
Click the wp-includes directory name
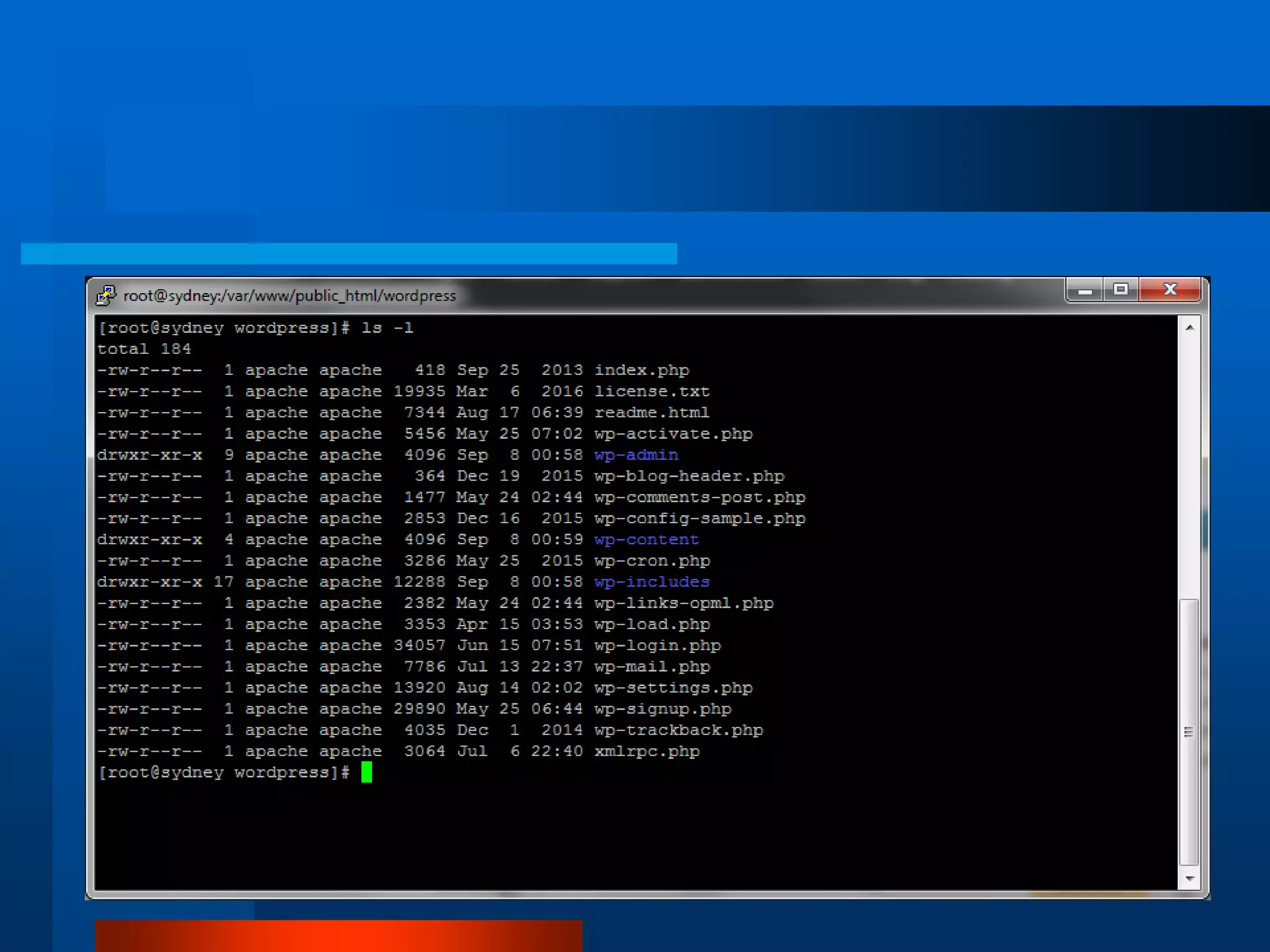coord(652,582)
